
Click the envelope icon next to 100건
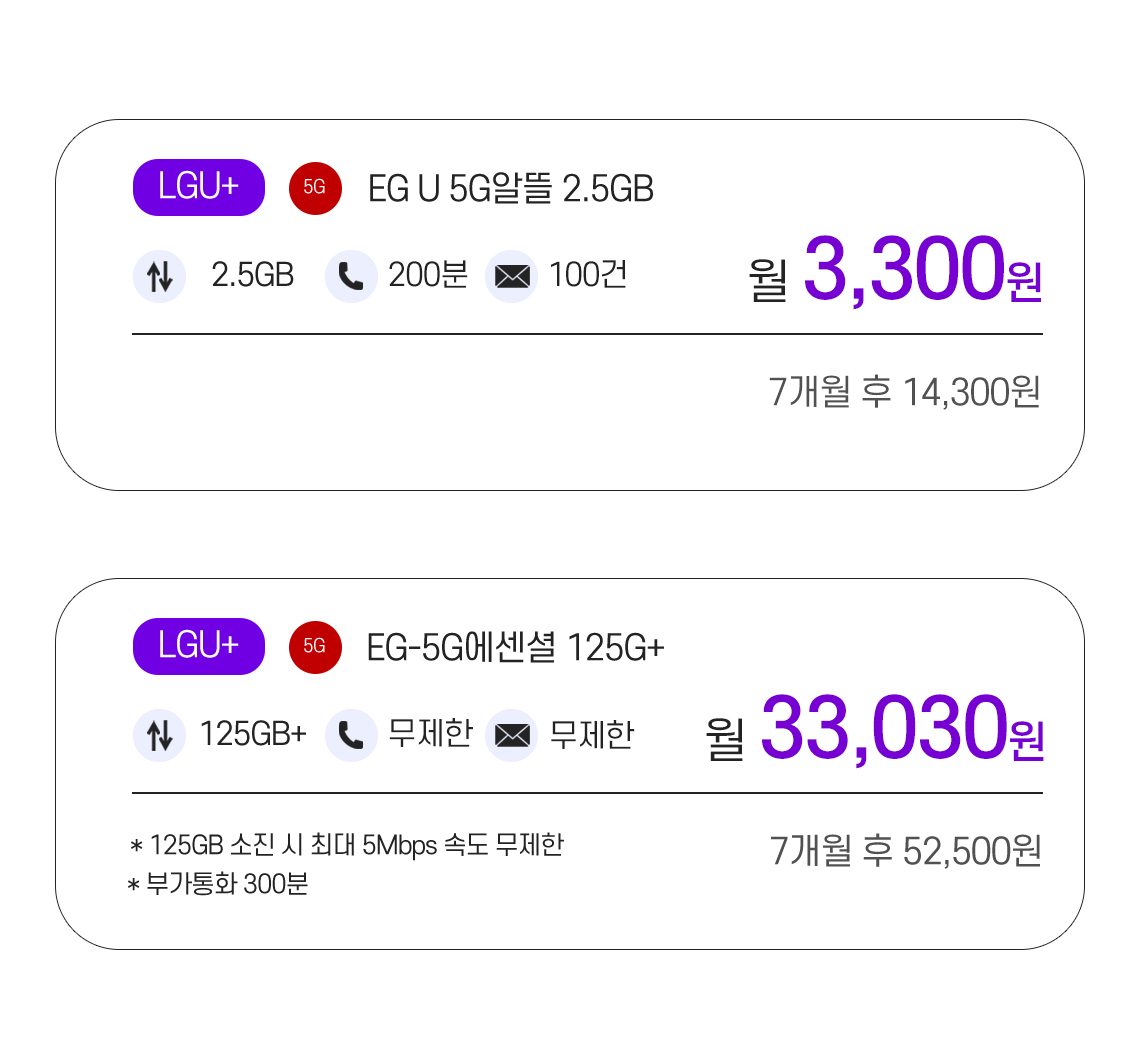click(512, 276)
